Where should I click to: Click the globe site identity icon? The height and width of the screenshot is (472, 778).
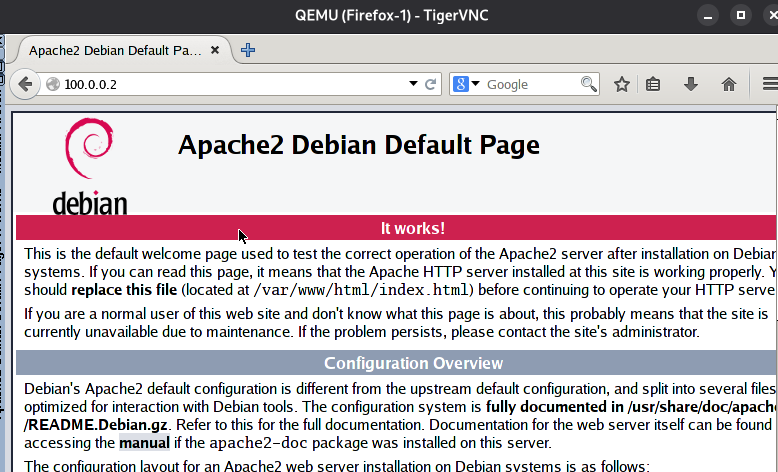pyautogui.click(x=53, y=84)
